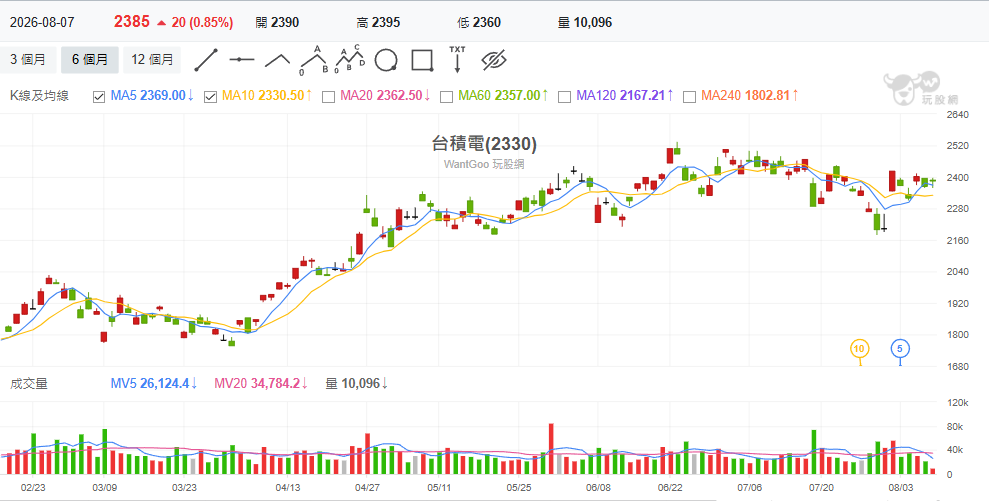Click the yellow 10 marker on chart
989x501 pixels.
click(x=859, y=348)
